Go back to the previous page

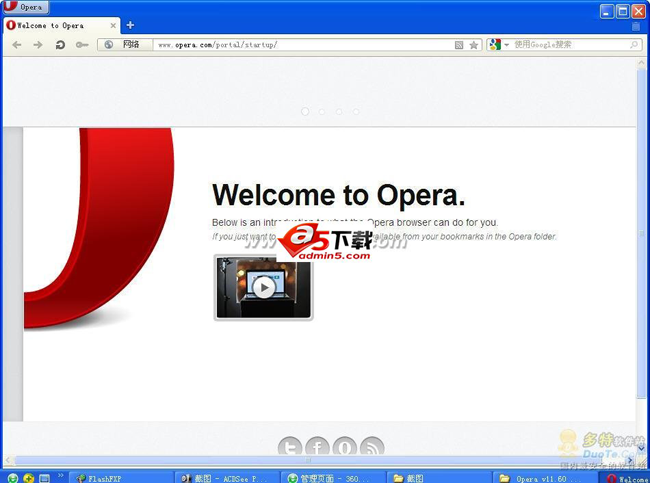pos(17,45)
